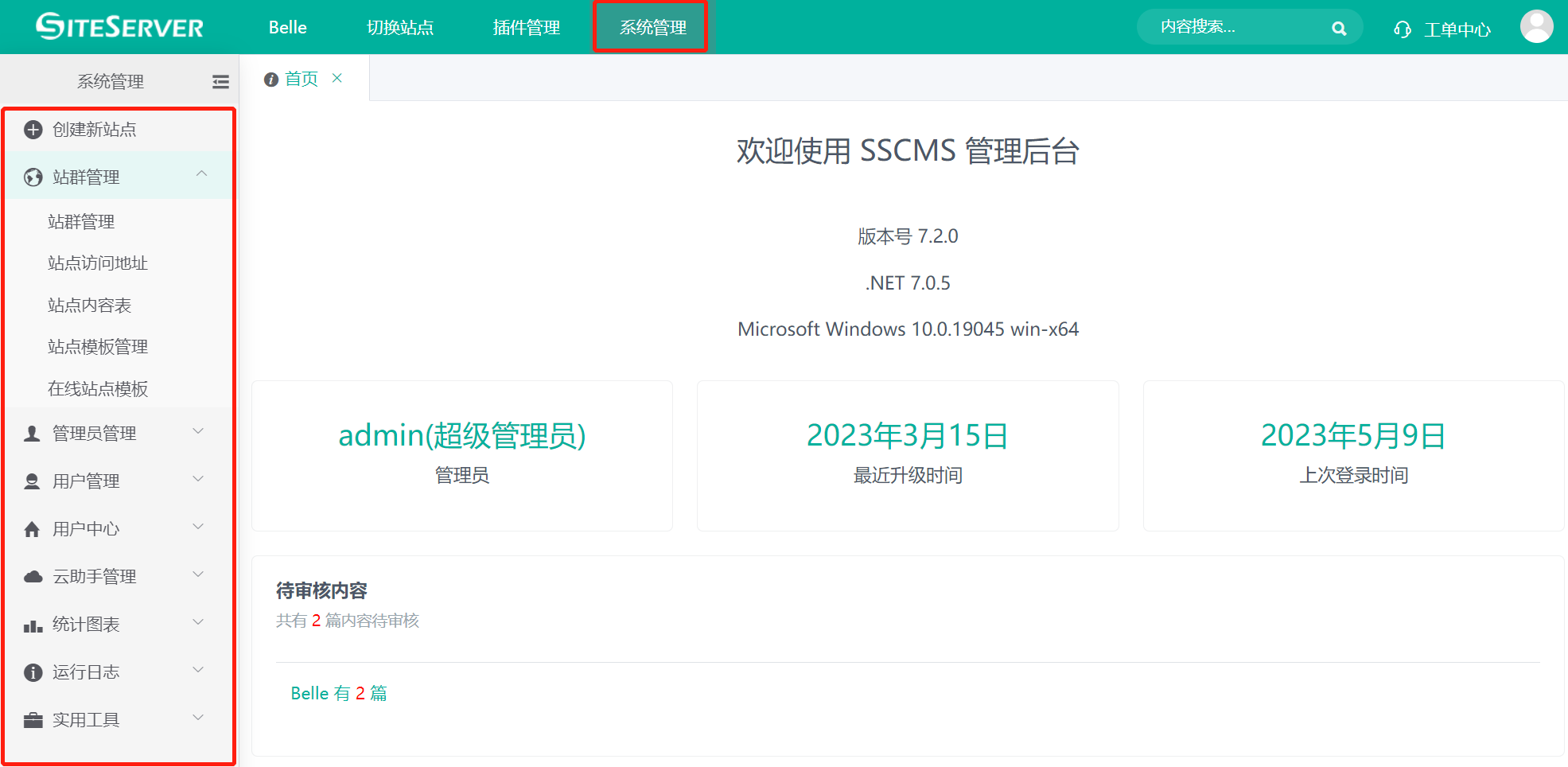Expand the 运行日志 menu
Screen dimensions: 1568x767
click(198, 670)
